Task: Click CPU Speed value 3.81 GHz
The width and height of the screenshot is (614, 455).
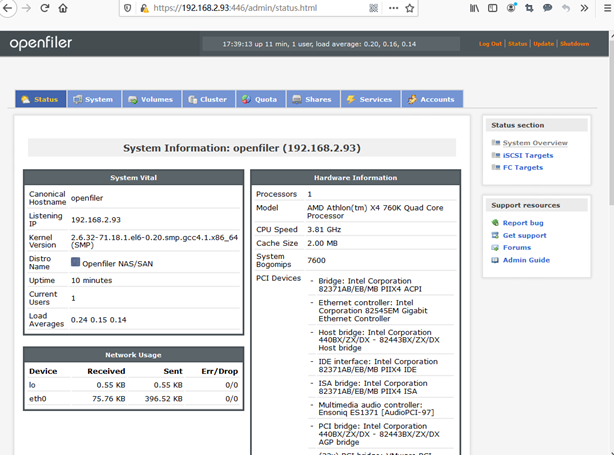Action: pyautogui.click(x=324, y=229)
